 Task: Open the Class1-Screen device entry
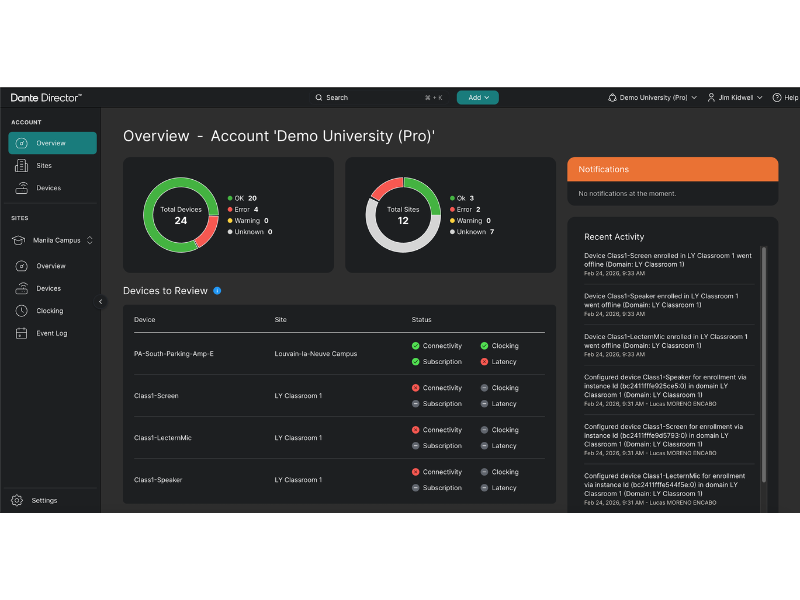[x=156, y=396]
